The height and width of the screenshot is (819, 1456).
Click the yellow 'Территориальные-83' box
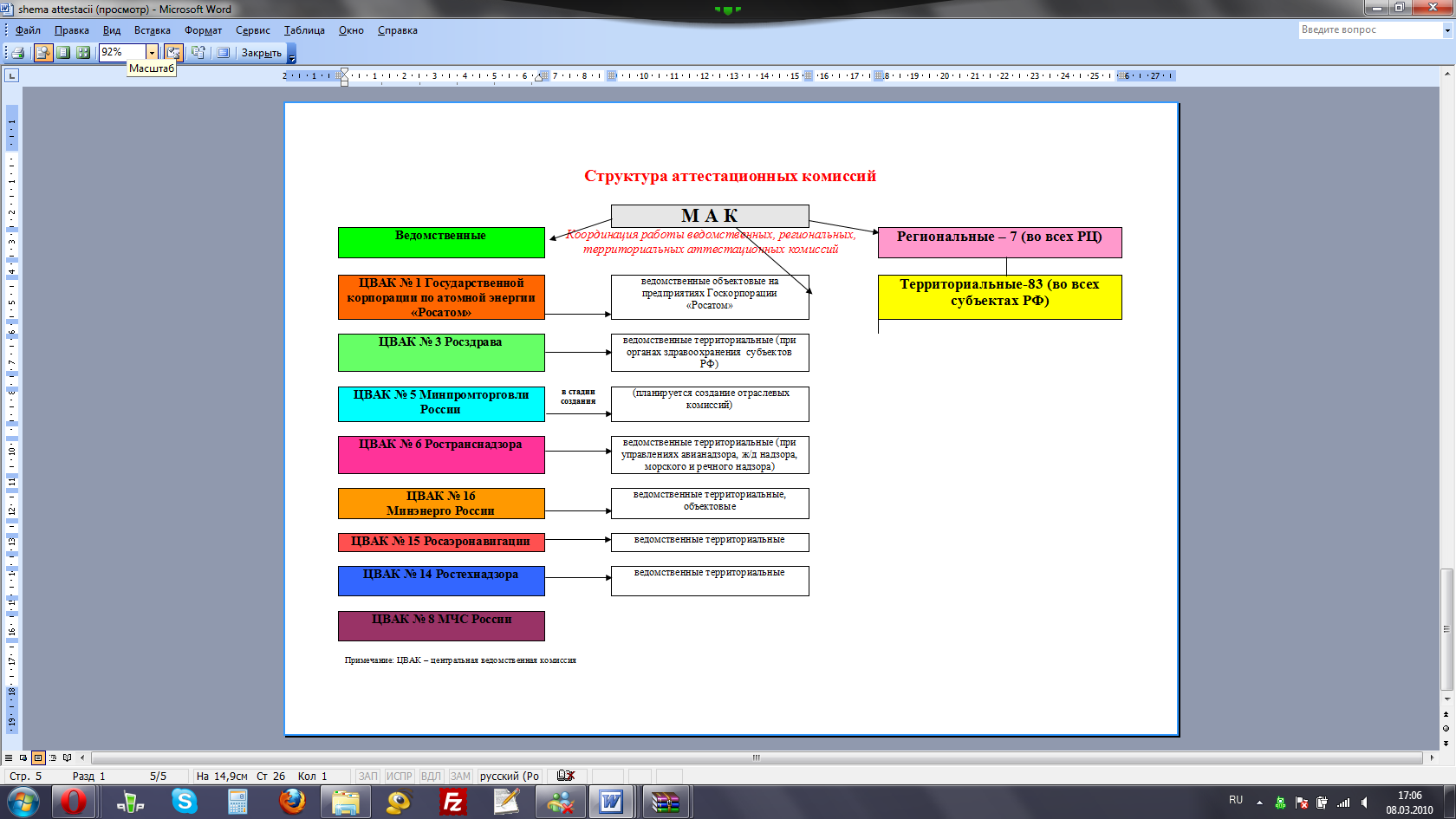[x=999, y=297]
